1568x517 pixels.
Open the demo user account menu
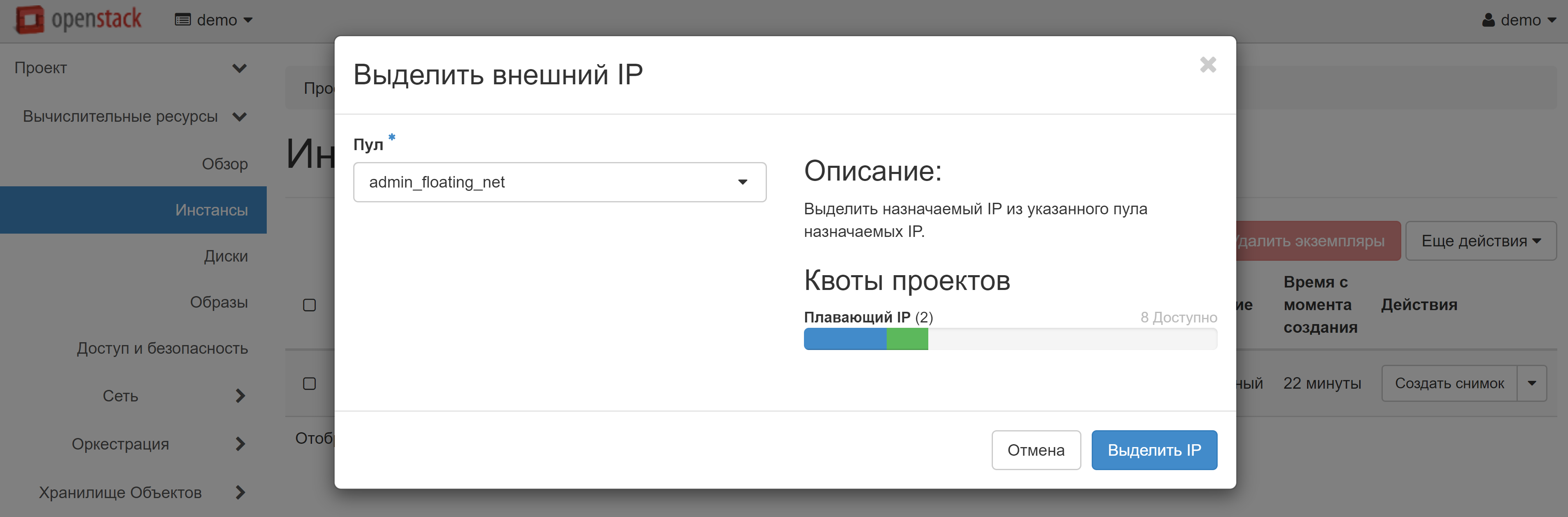point(1519,20)
